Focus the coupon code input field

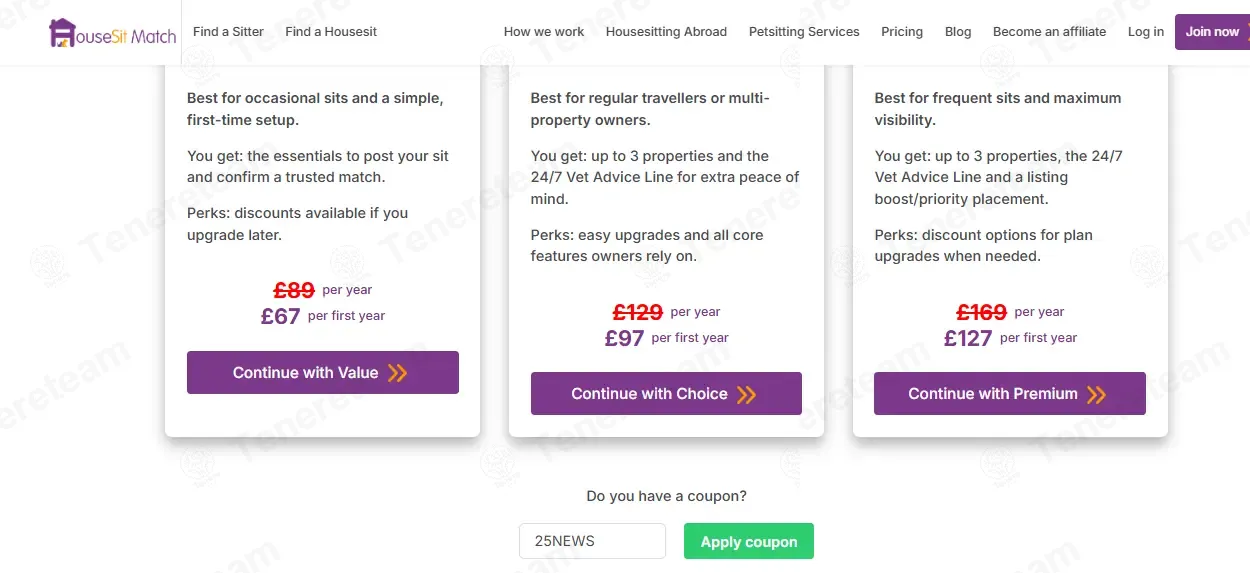pos(592,541)
